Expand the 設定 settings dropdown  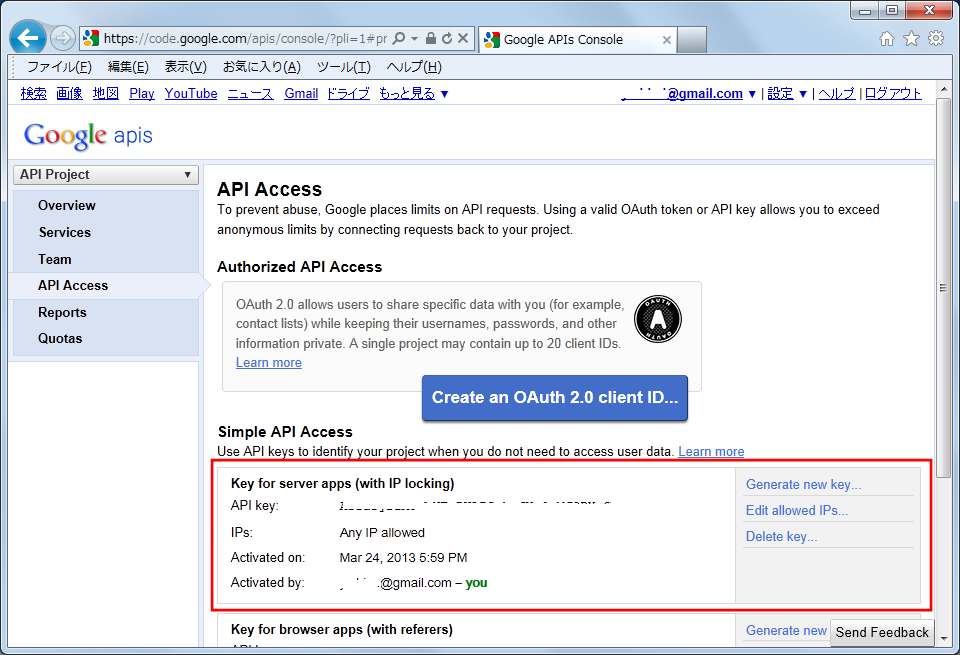(x=787, y=93)
